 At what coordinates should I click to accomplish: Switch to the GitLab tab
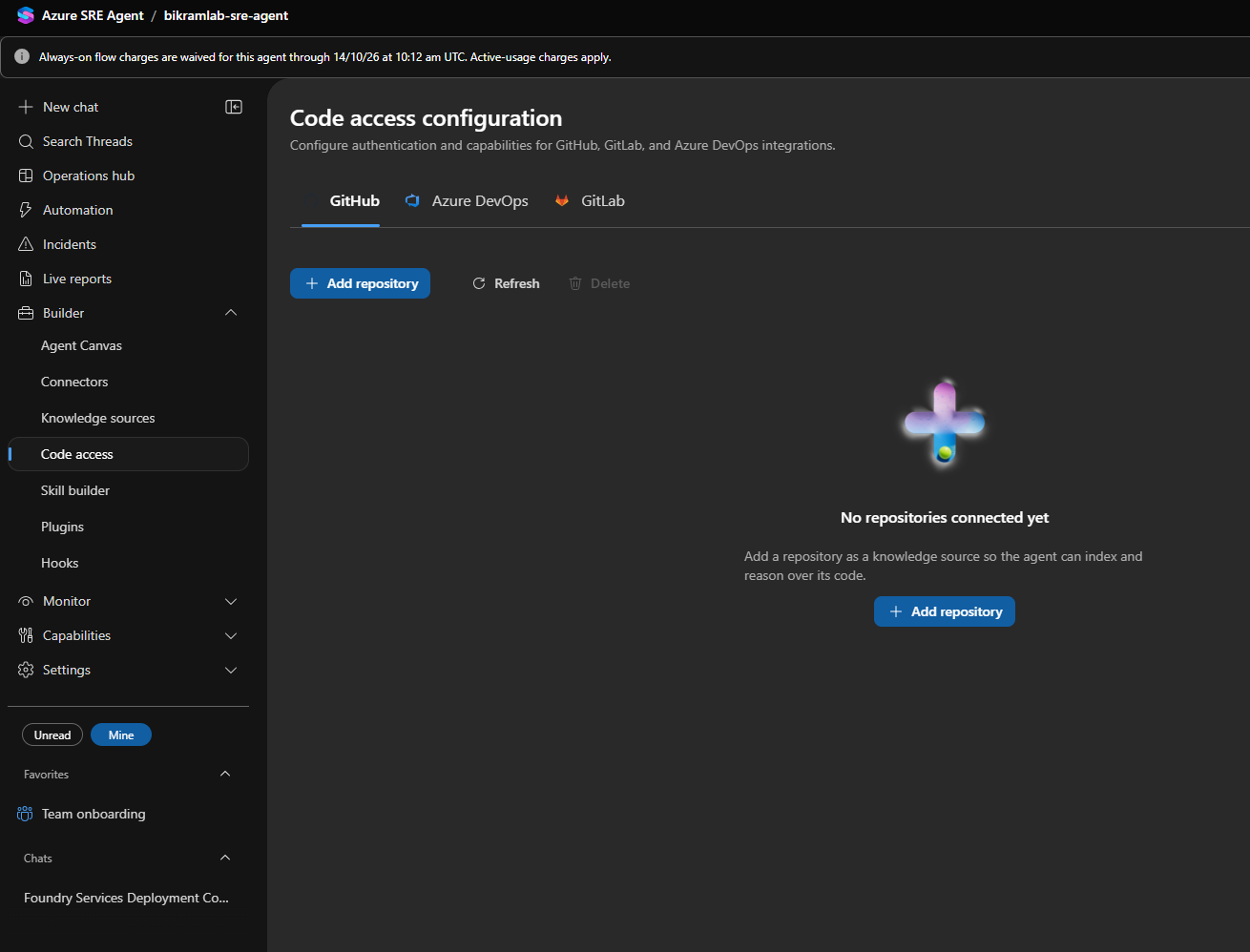click(x=590, y=201)
